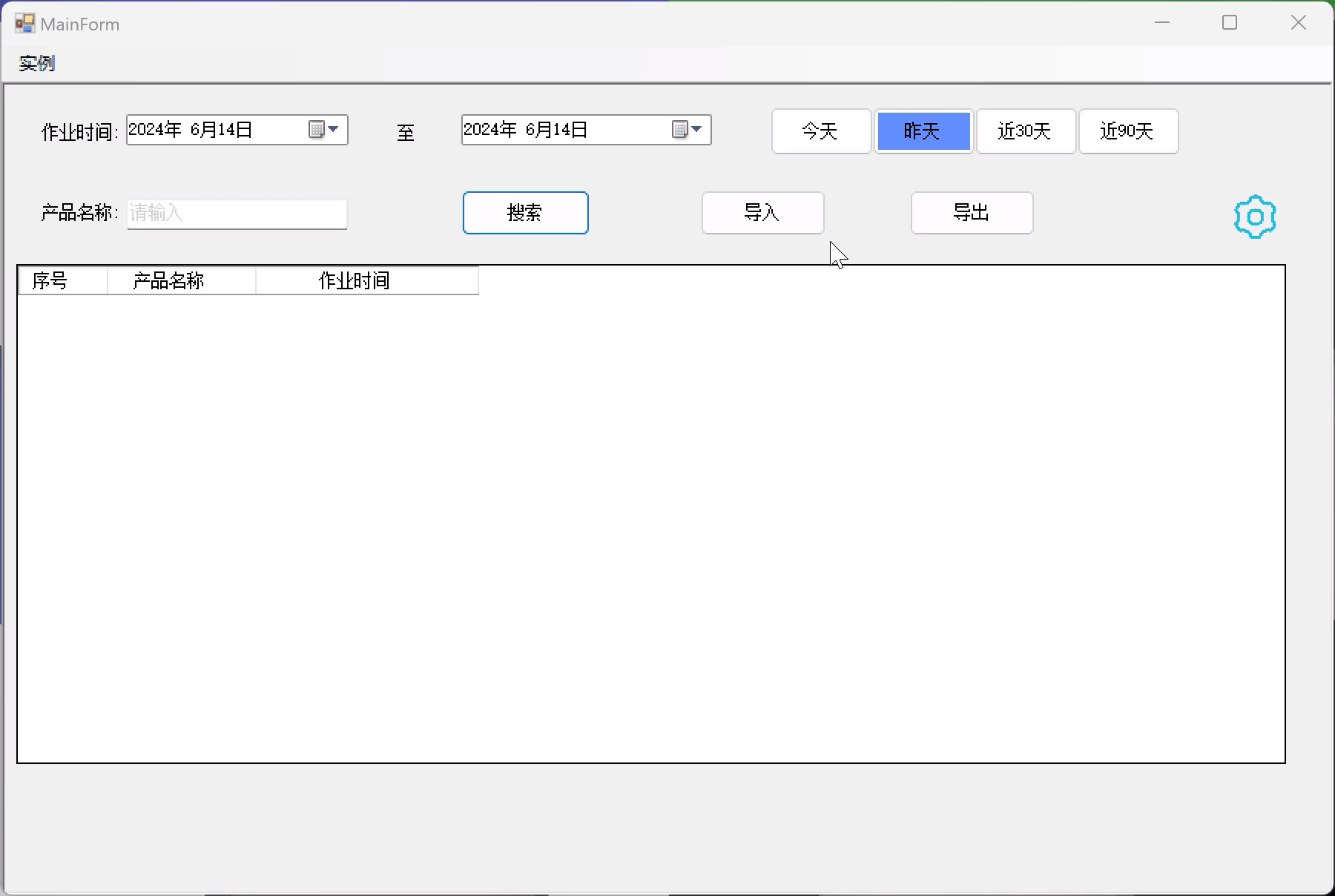Focus the 产品名称 input field
Image resolution: width=1335 pixels, height=896 pixels.
pyautogui.click(x=237, y=214)
